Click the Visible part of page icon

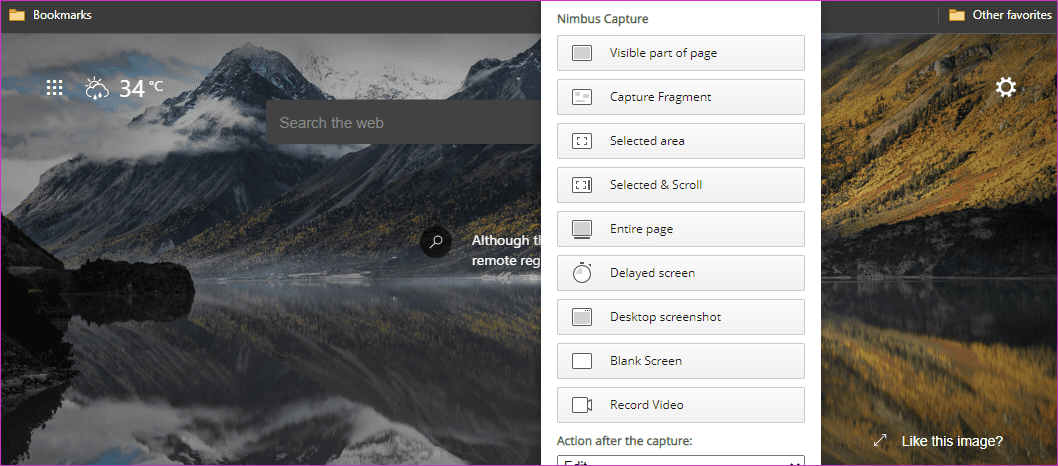pyautogui.click(x=582, y=53)
